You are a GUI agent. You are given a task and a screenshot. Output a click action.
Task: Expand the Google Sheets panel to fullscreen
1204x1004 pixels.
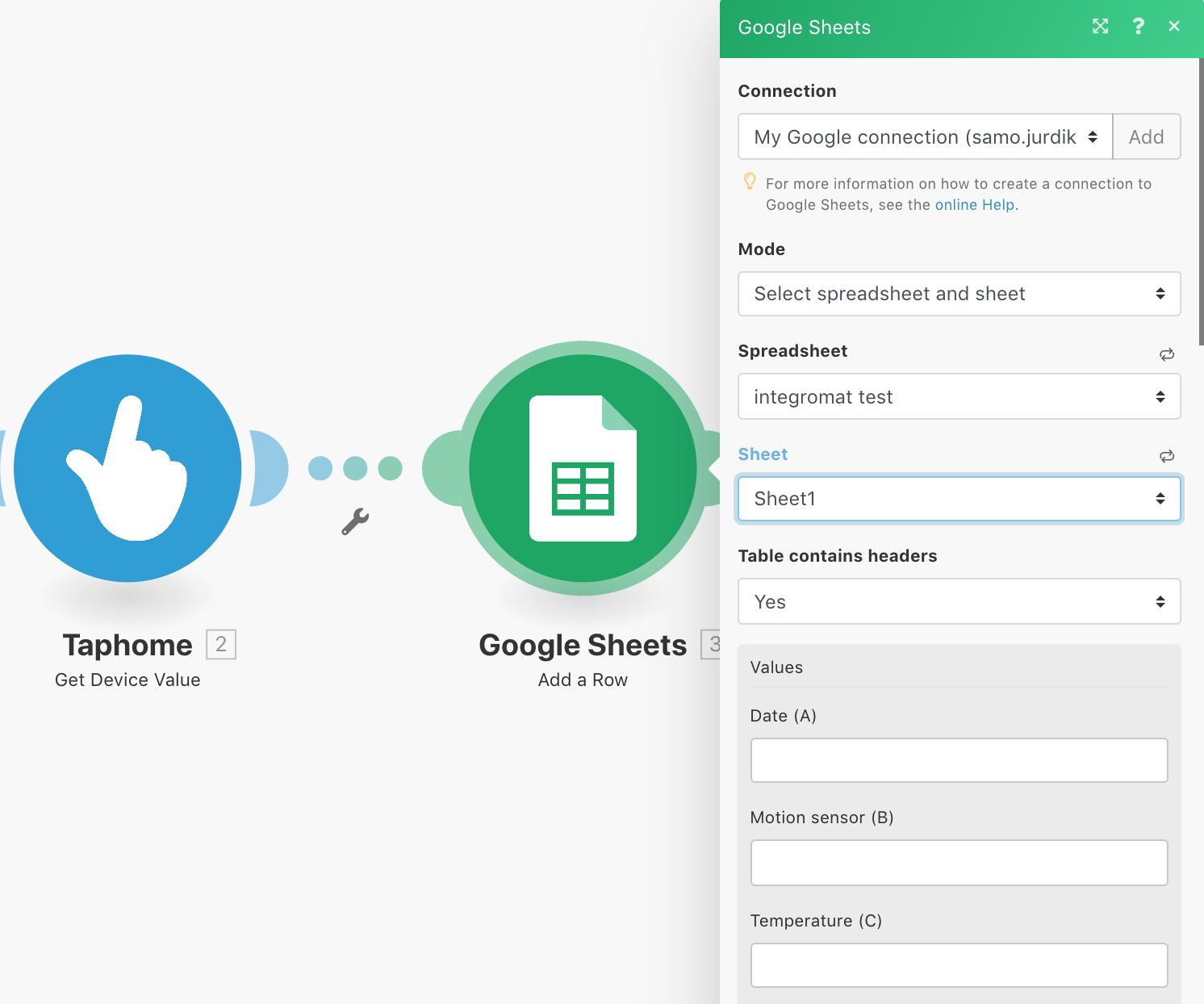click(x=1100, y=27)
